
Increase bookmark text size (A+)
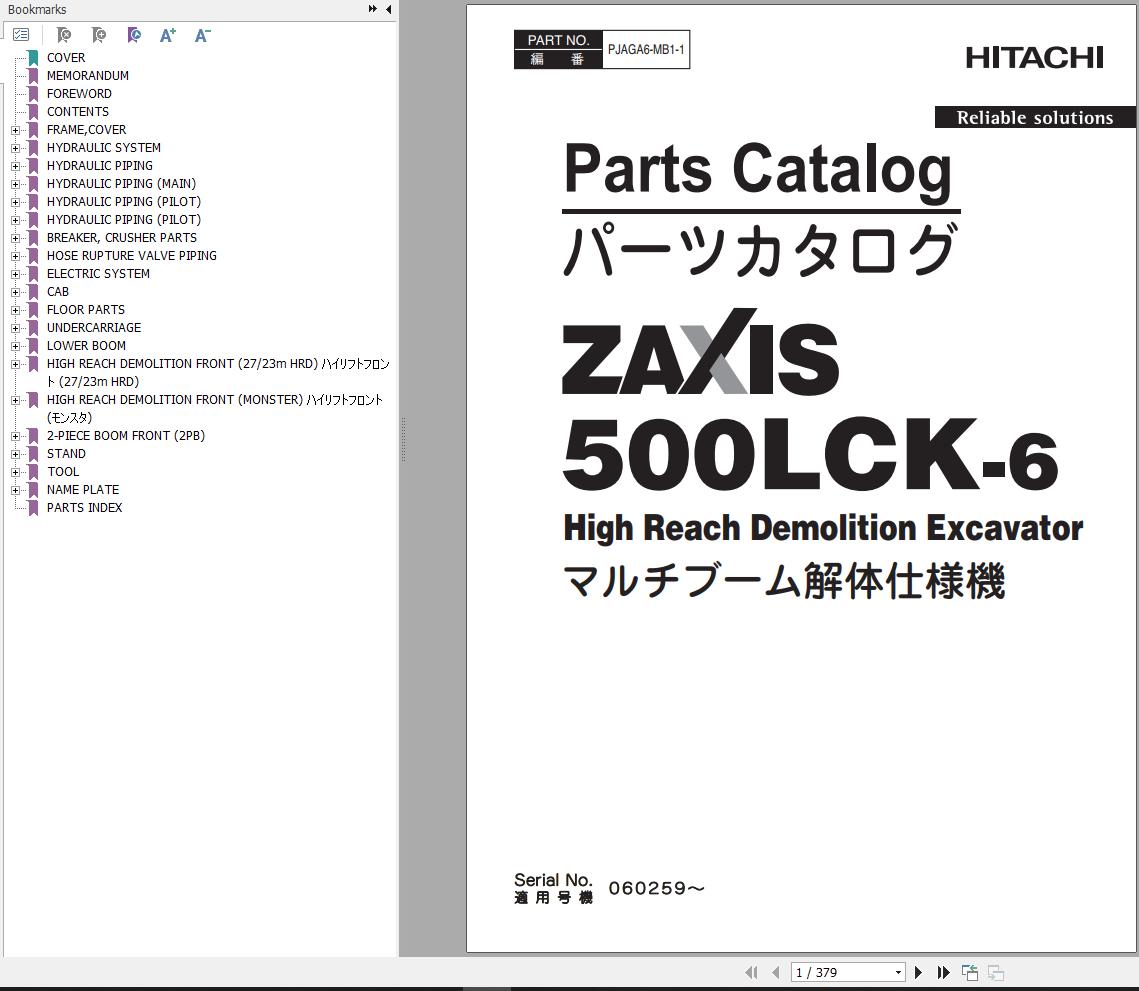point(168,35)
